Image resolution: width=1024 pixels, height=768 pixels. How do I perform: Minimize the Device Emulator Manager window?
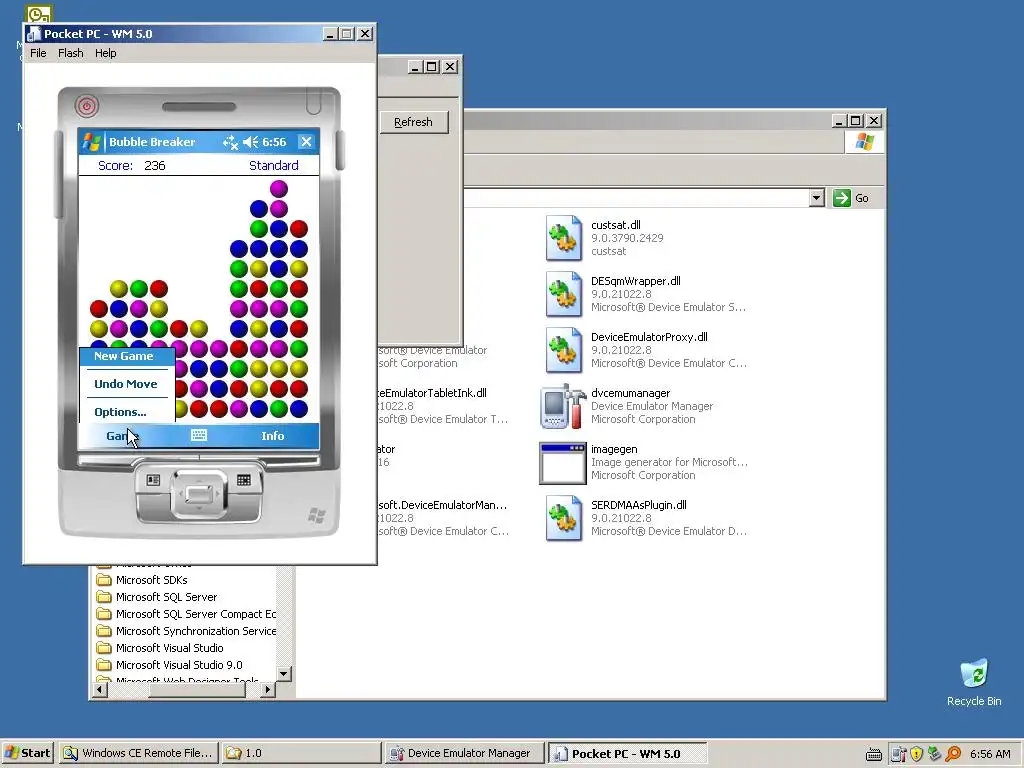(415, 67)
